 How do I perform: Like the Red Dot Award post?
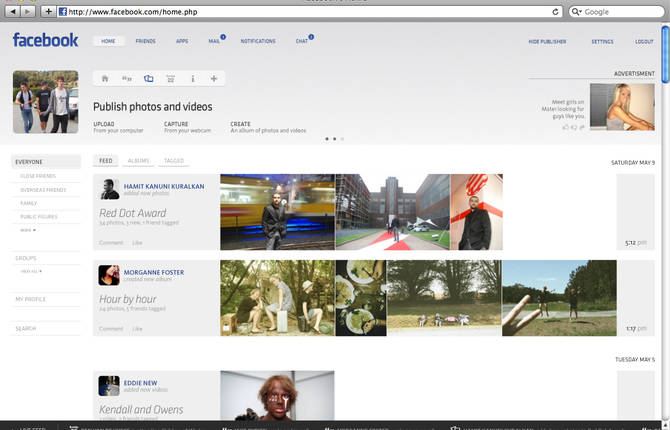pos(137,243)
